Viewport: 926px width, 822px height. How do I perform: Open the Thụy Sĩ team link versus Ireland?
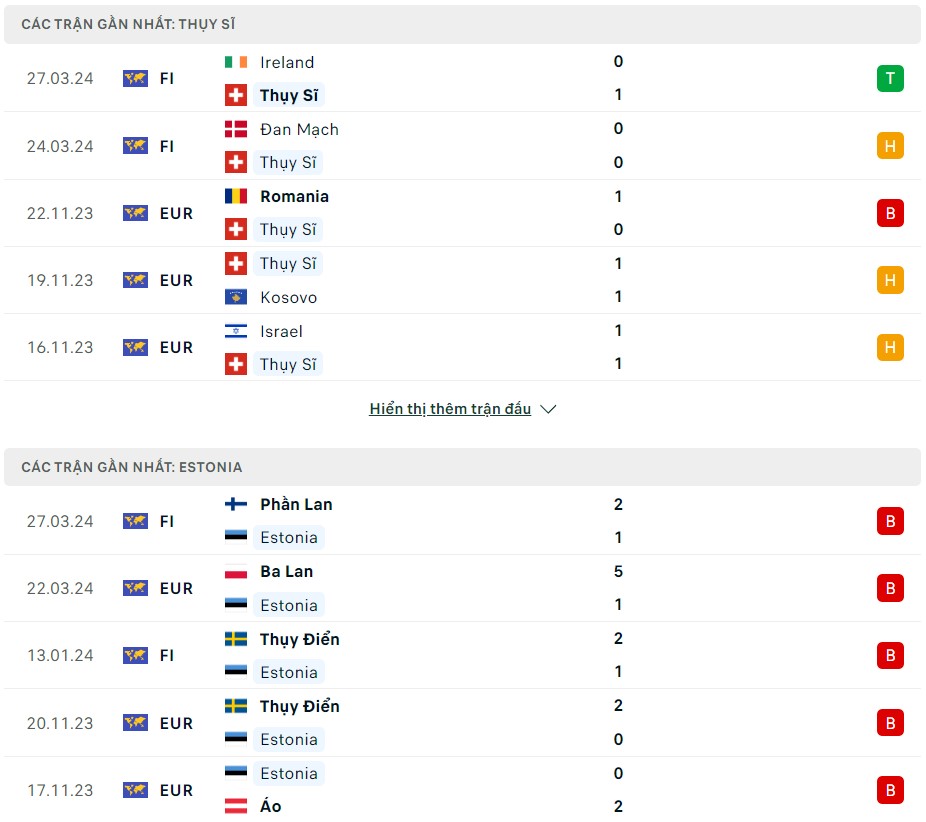pyautogui.click(x=288, y=95)
